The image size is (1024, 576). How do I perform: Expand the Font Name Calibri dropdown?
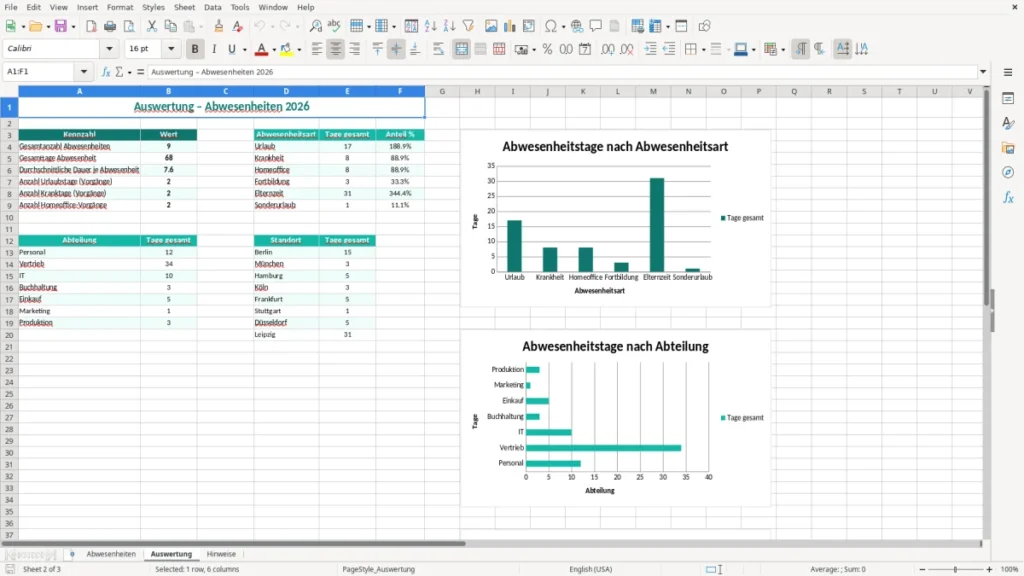coord(109,49)
